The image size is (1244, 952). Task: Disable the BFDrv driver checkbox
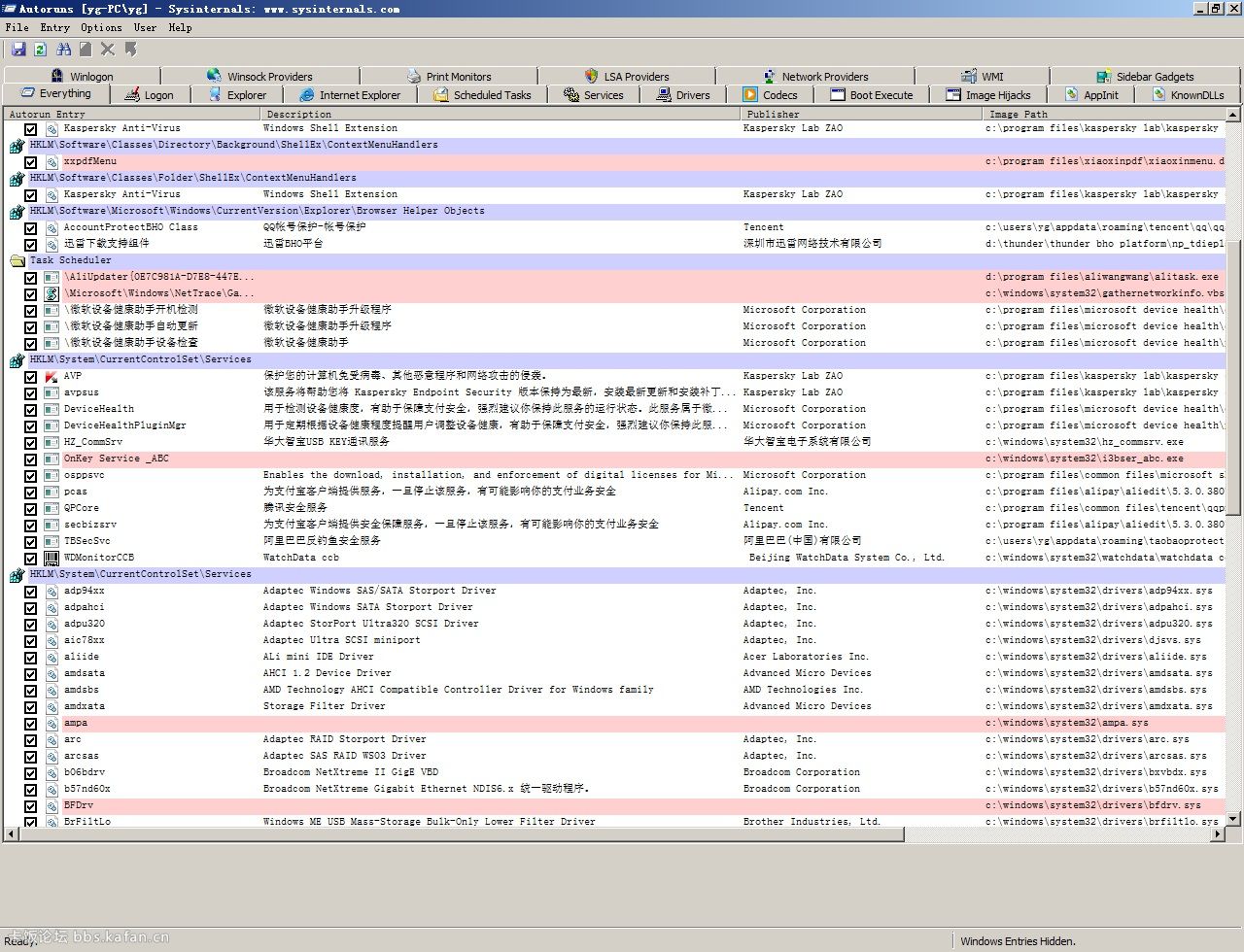click(x=31, y=806)
